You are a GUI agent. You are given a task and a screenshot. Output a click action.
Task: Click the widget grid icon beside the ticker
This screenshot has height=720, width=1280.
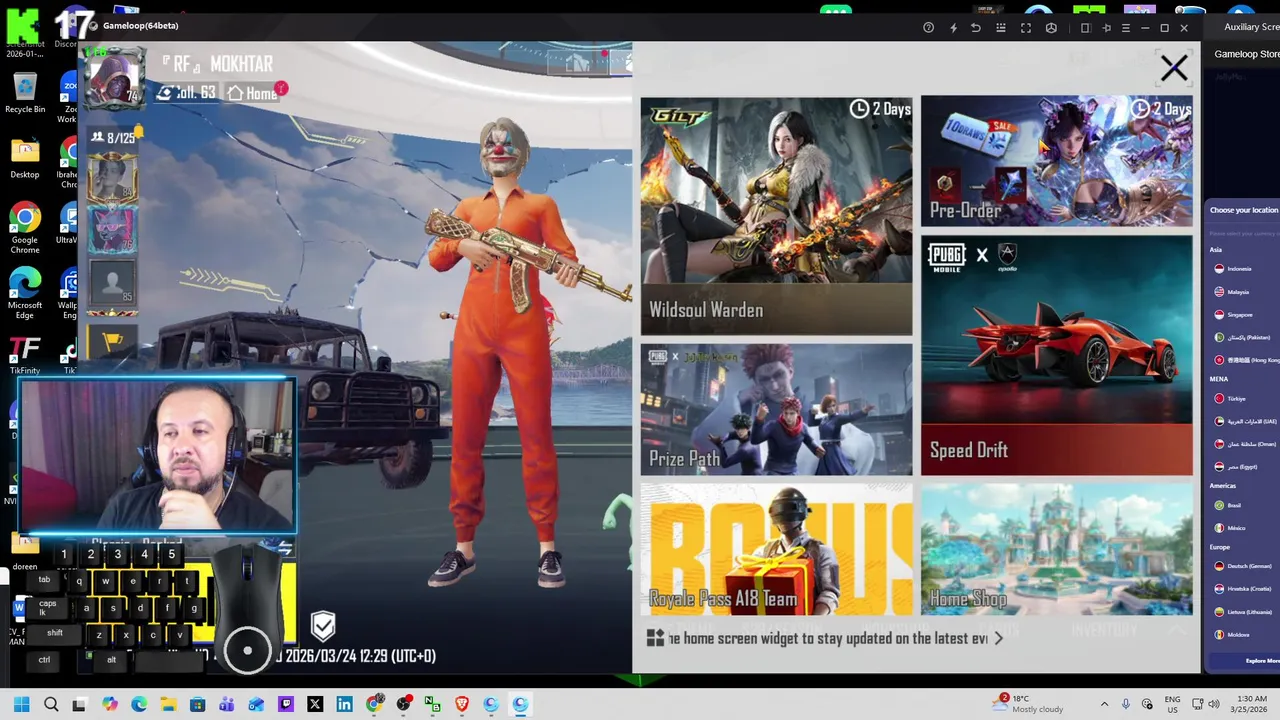tap(655, 638)
